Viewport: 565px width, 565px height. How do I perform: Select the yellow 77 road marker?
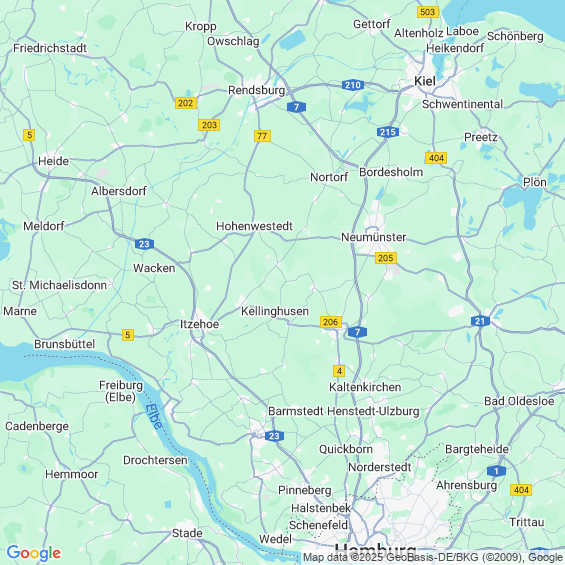[x=262, y=136]
